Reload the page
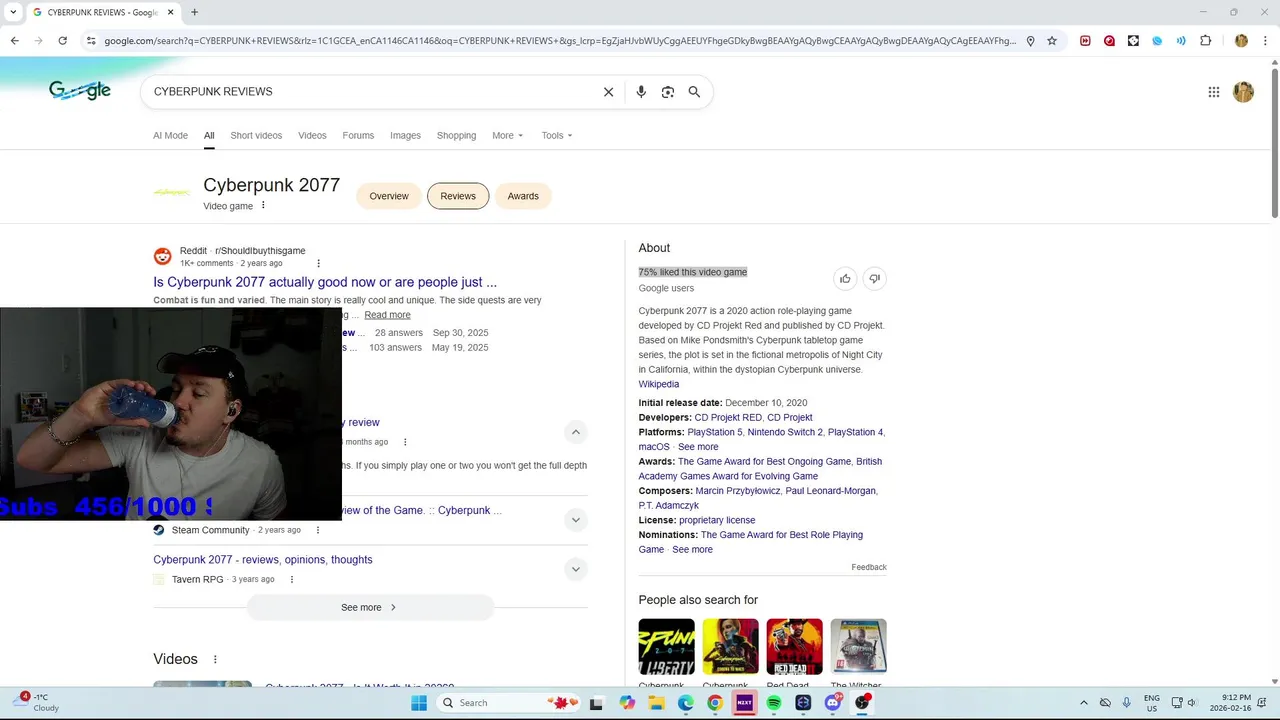 62,41
